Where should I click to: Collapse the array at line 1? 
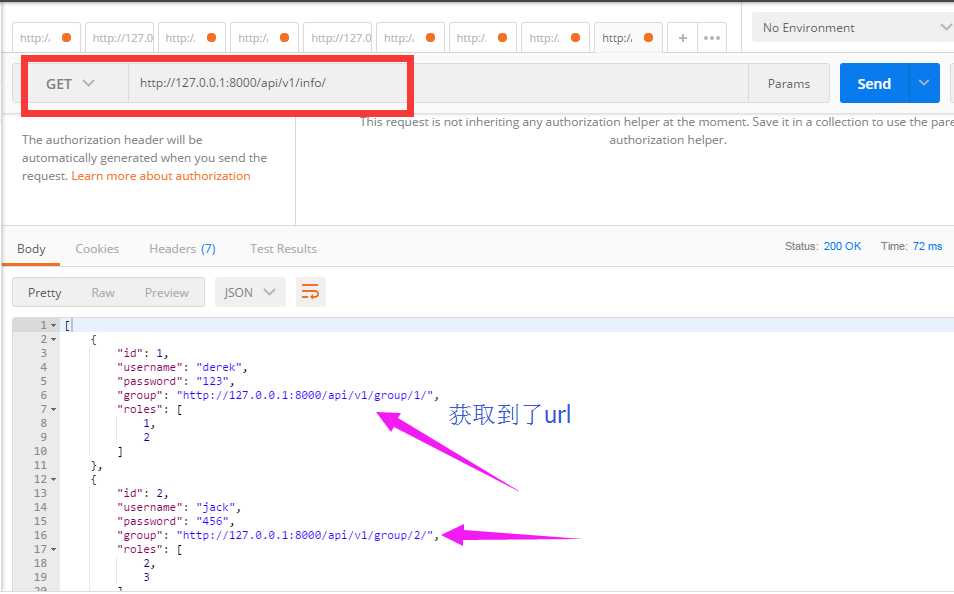click(x=54, y=326)
